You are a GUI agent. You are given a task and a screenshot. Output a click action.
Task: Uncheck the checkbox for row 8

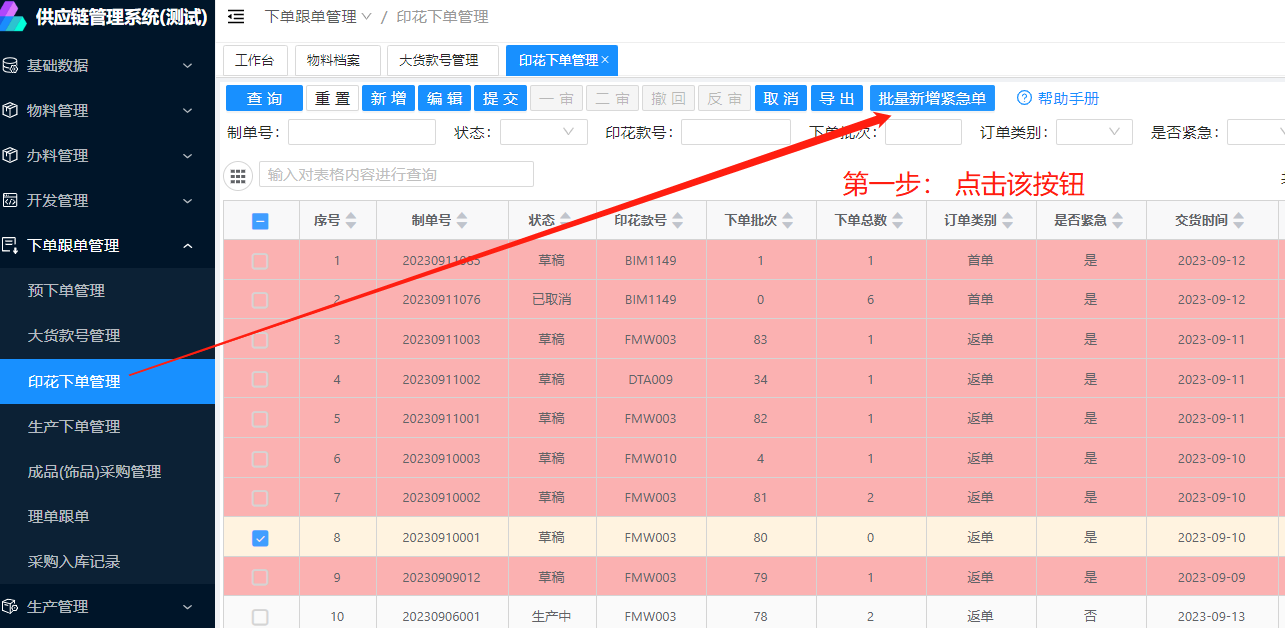(260, 538)
